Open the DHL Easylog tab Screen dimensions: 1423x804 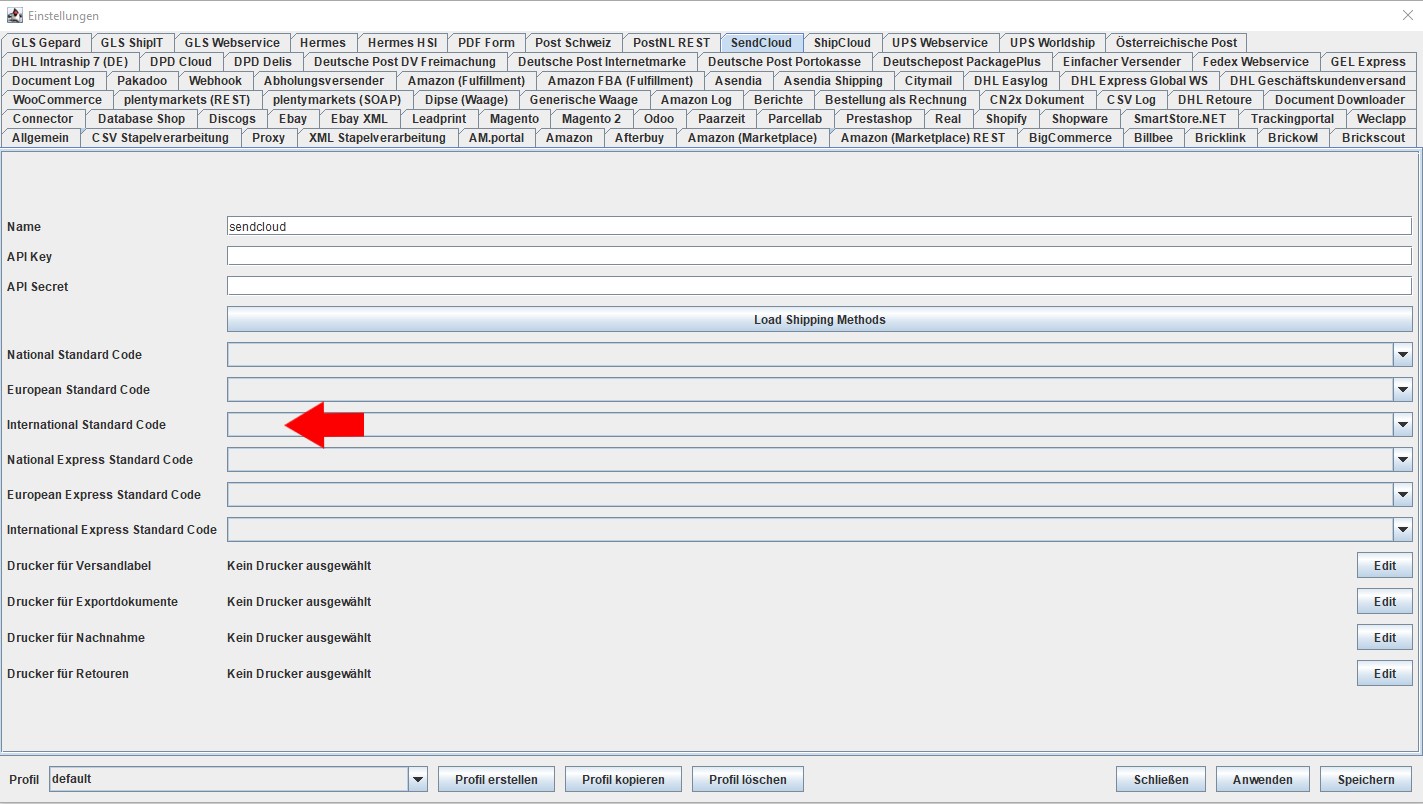1011,81
